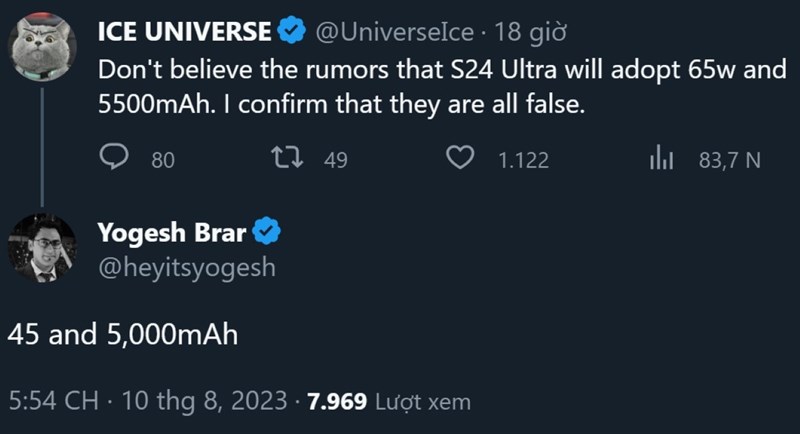Open Yogesh Brar's profile photo
This screenshot has height=434, width=800.
click(x=41, y=248)
